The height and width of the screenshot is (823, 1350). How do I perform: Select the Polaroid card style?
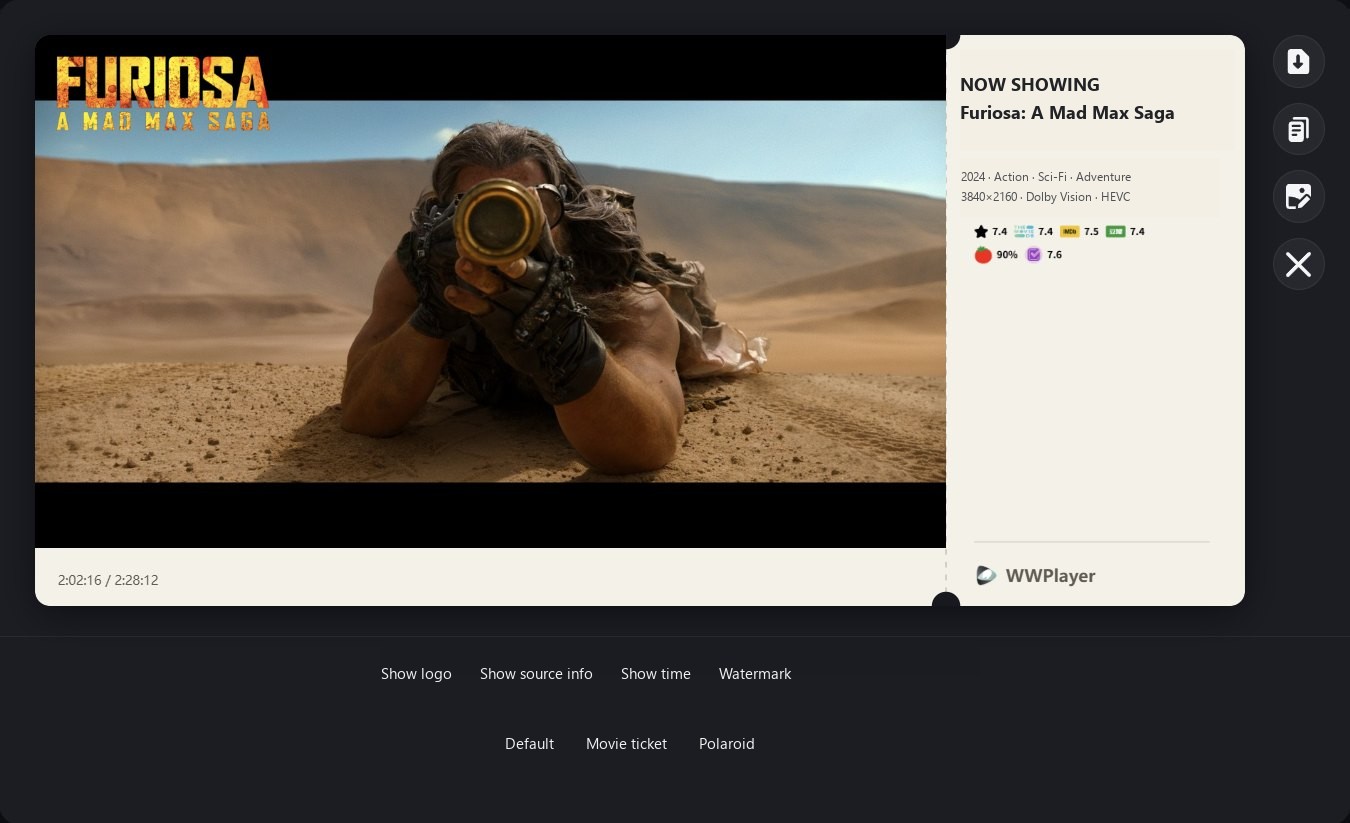727,744
